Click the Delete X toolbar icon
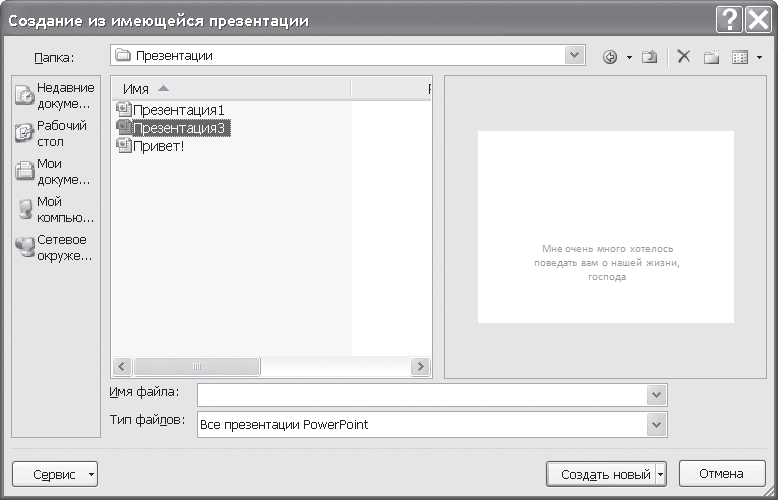Screen dimensions: 778x500 click(x=684, y=57)
